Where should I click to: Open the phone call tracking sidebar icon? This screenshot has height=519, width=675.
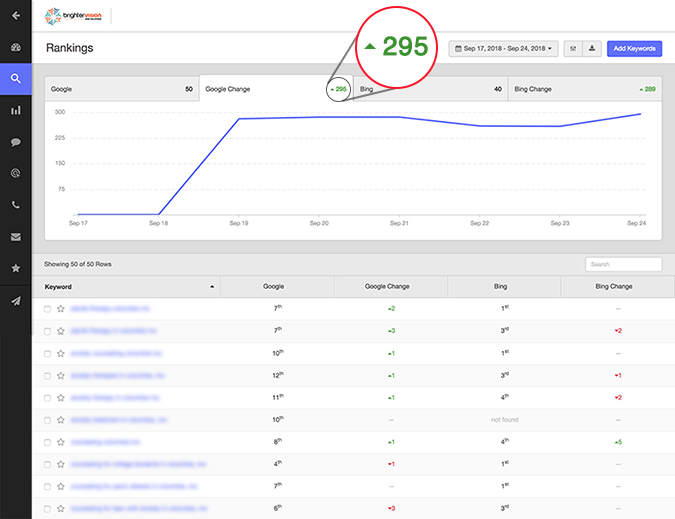coord(16,205)
